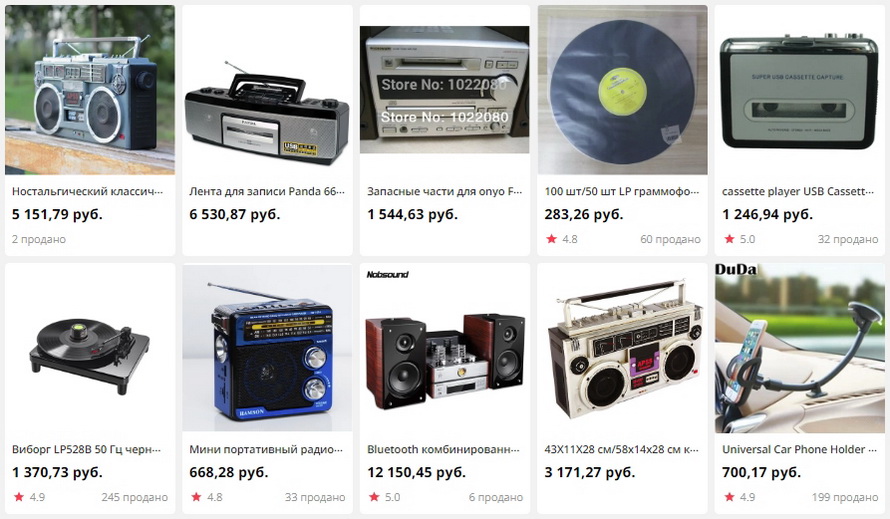Open the silver retro boombox box thumbnail

click(623, 348)
